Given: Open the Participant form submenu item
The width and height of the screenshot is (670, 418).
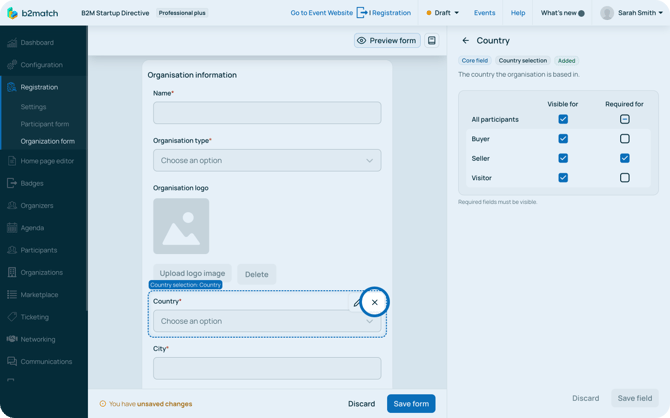Looking at the screenshot, I should (x=45, y=124).
